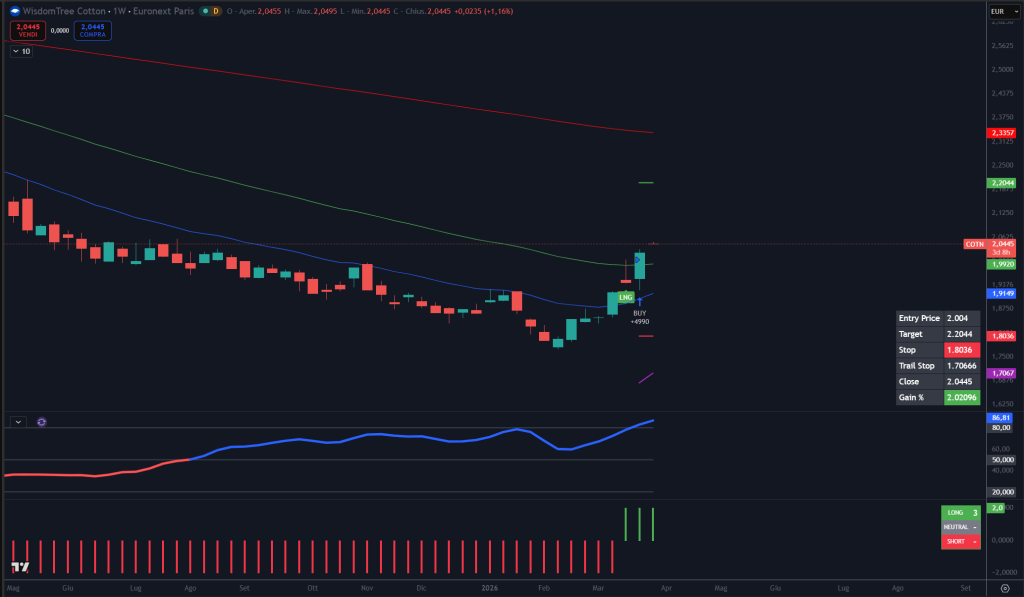Click the Target 2.2044 table cell
The height and width of the screenshot is (597, 1024).
click(x=962, y=334)
